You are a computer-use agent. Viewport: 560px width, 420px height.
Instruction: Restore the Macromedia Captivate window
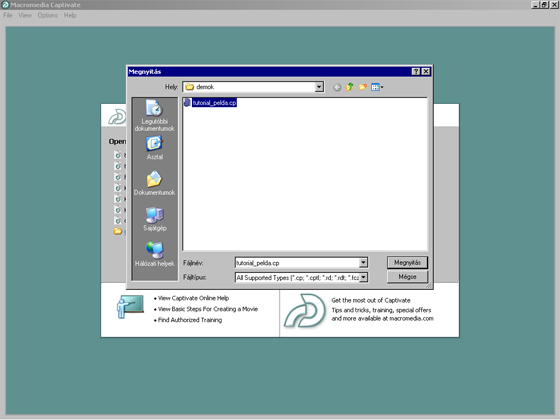(544, 5)
